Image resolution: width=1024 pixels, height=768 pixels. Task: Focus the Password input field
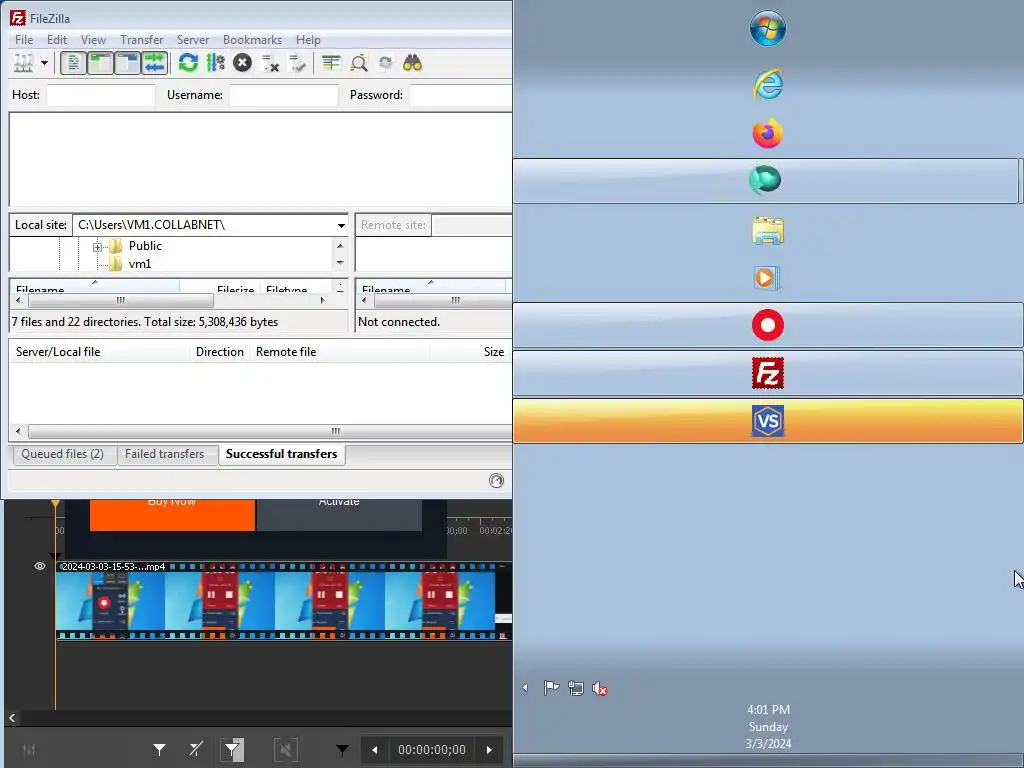pyautogui.click(x=460, y=95)
